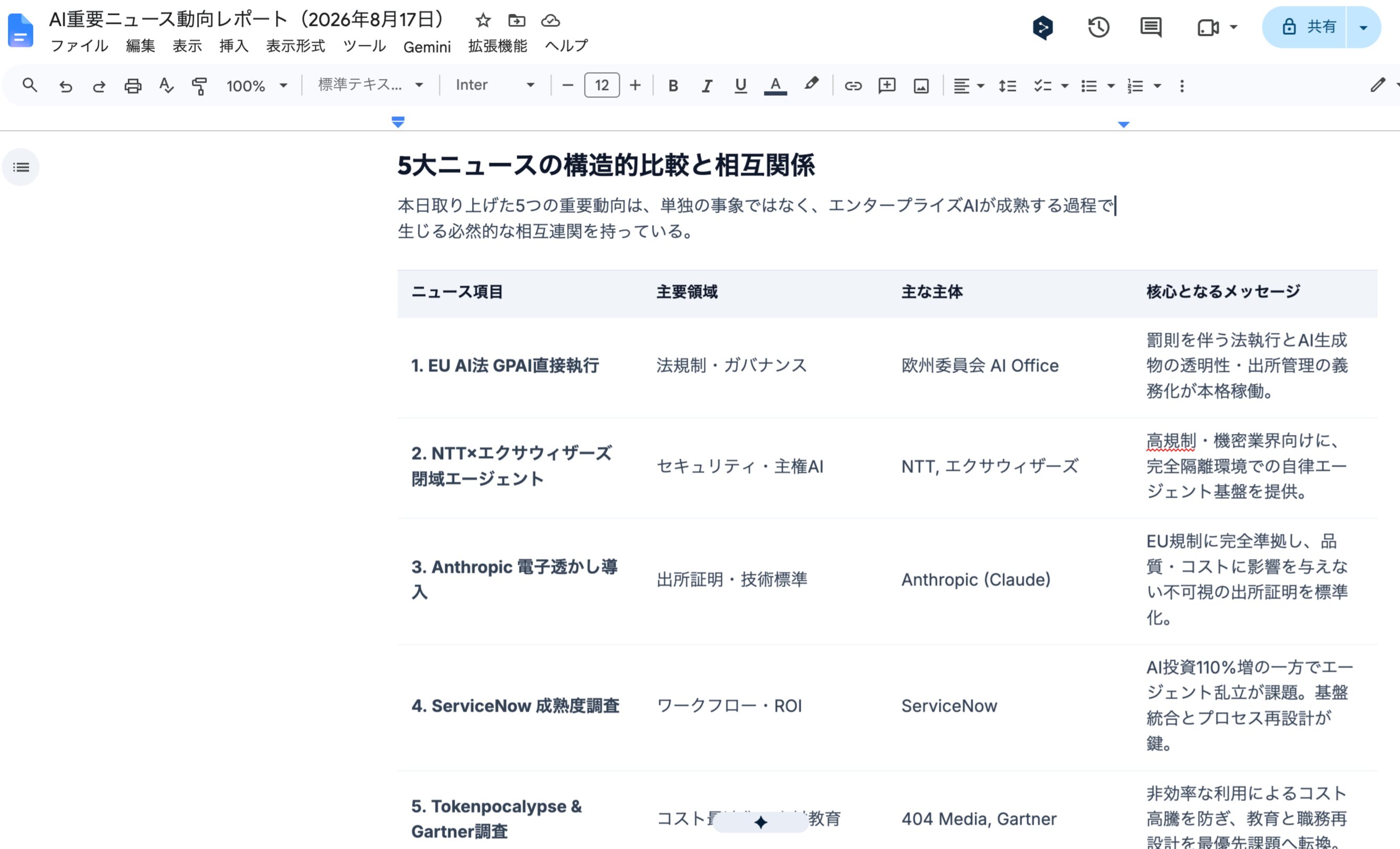Open the 挿入 menu

(234, 46)
